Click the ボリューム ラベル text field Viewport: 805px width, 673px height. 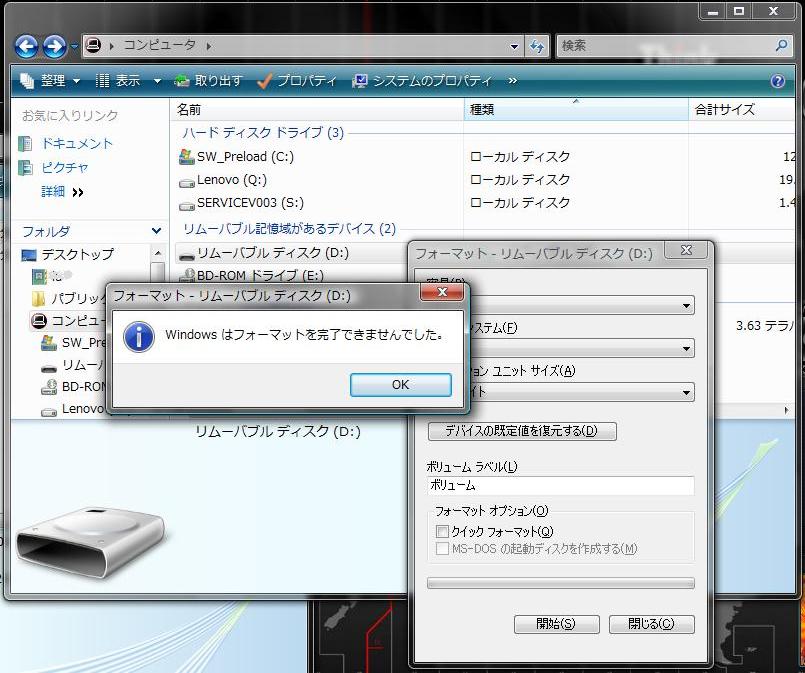tap(561, 485)
